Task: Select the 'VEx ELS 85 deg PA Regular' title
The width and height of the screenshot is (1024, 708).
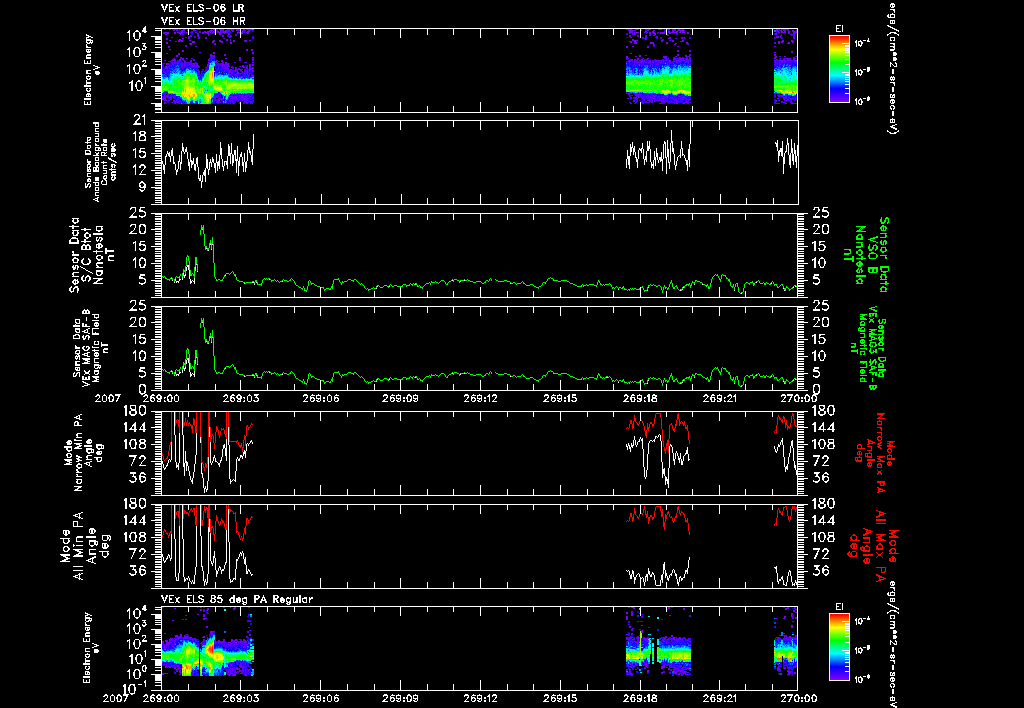Action: 236,599
